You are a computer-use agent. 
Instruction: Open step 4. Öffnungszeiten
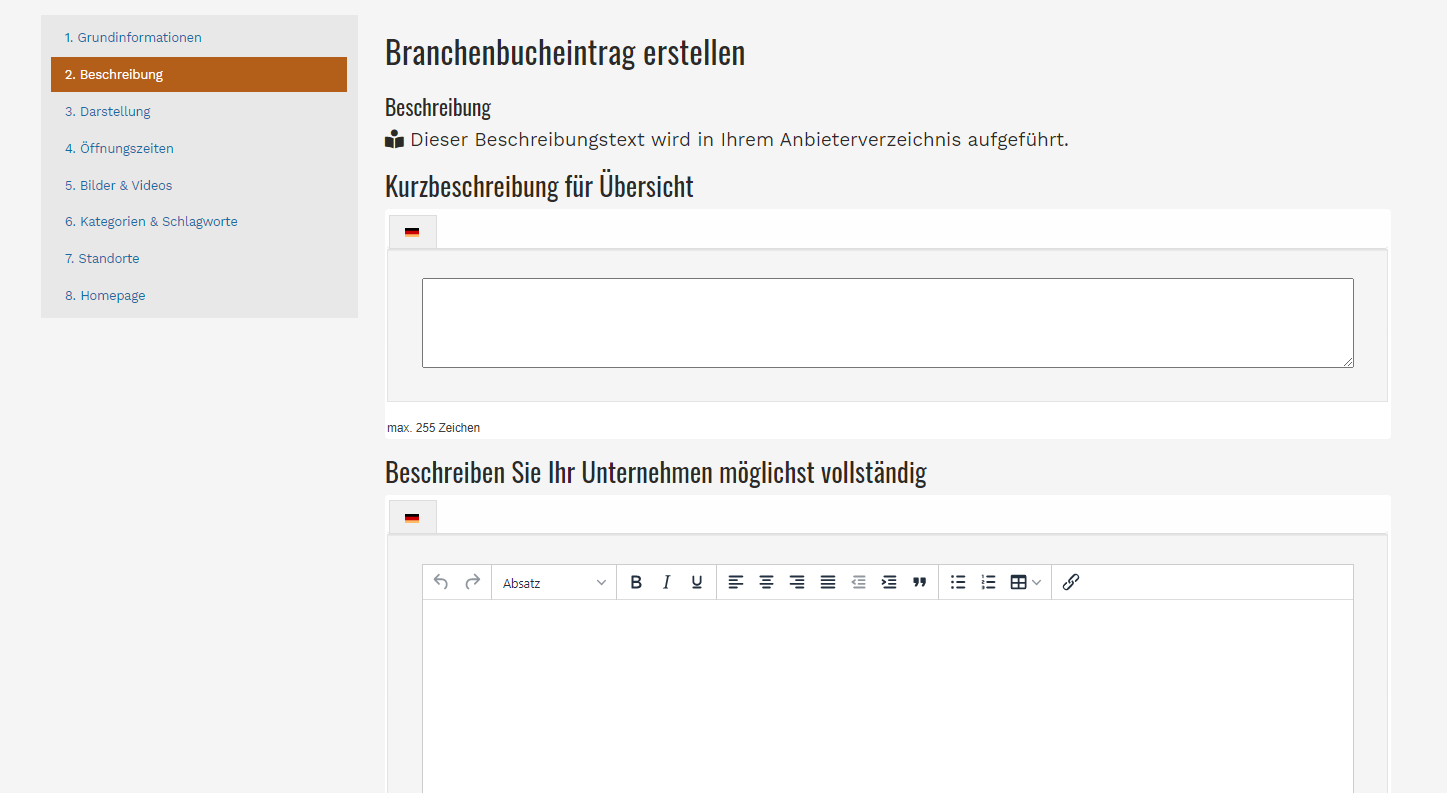[199, 149]
